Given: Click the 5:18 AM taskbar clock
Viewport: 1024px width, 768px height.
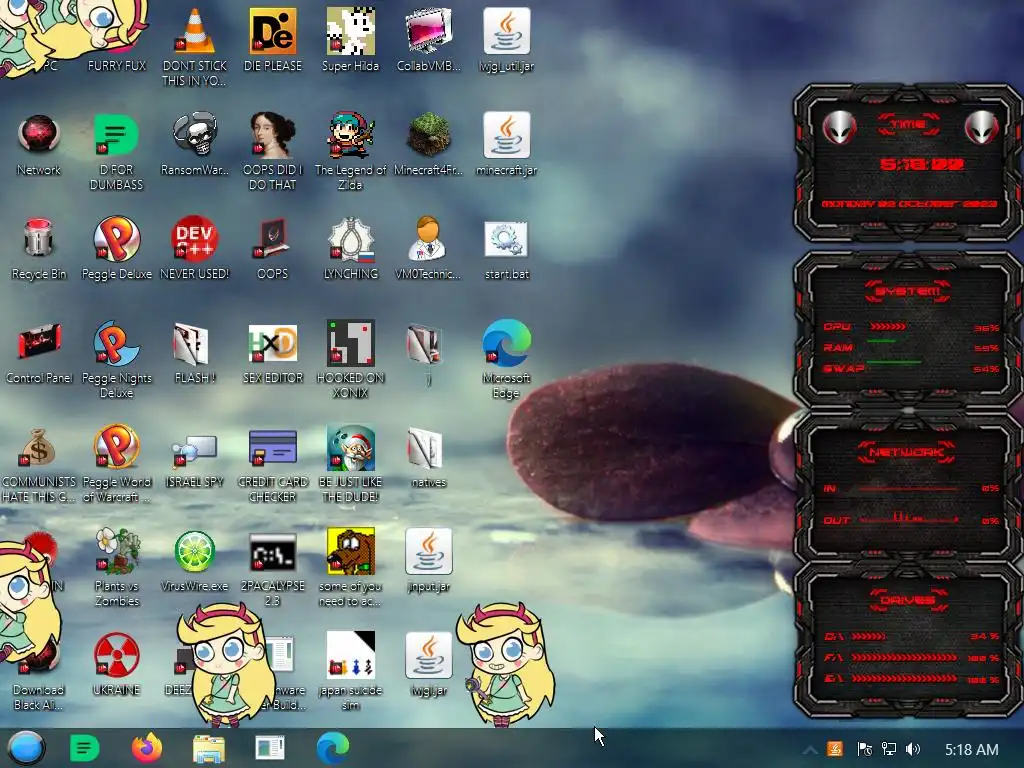Looking at the screenshot, I should (x=971, y=749).
